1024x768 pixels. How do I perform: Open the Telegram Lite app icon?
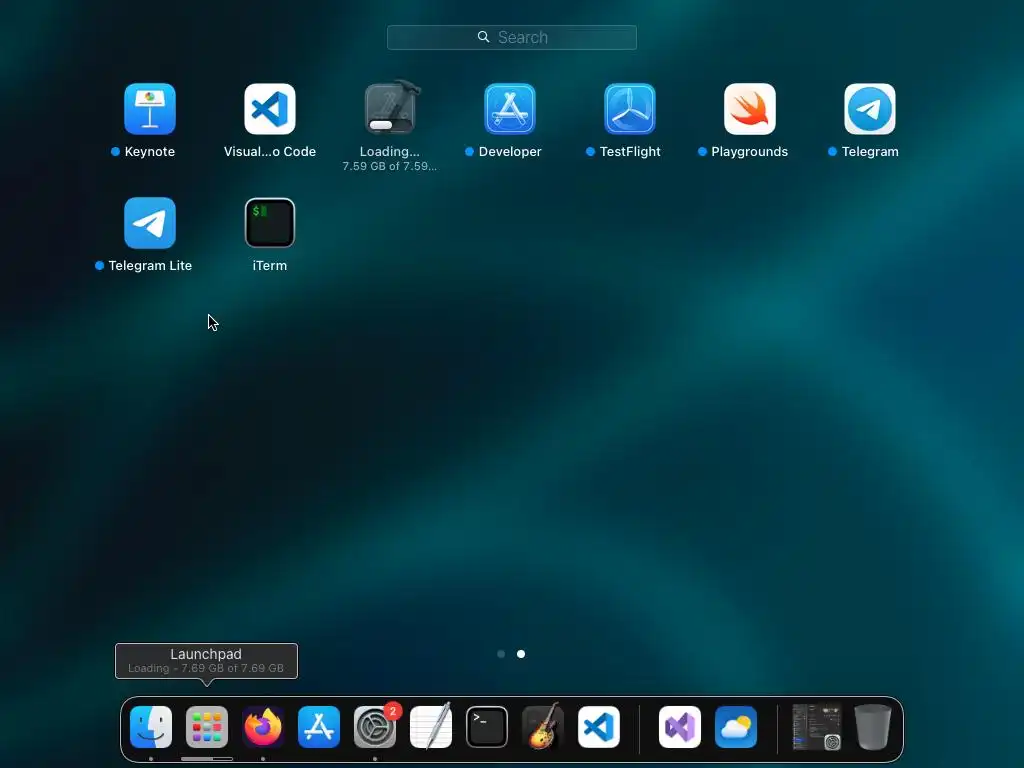point(150,223)
